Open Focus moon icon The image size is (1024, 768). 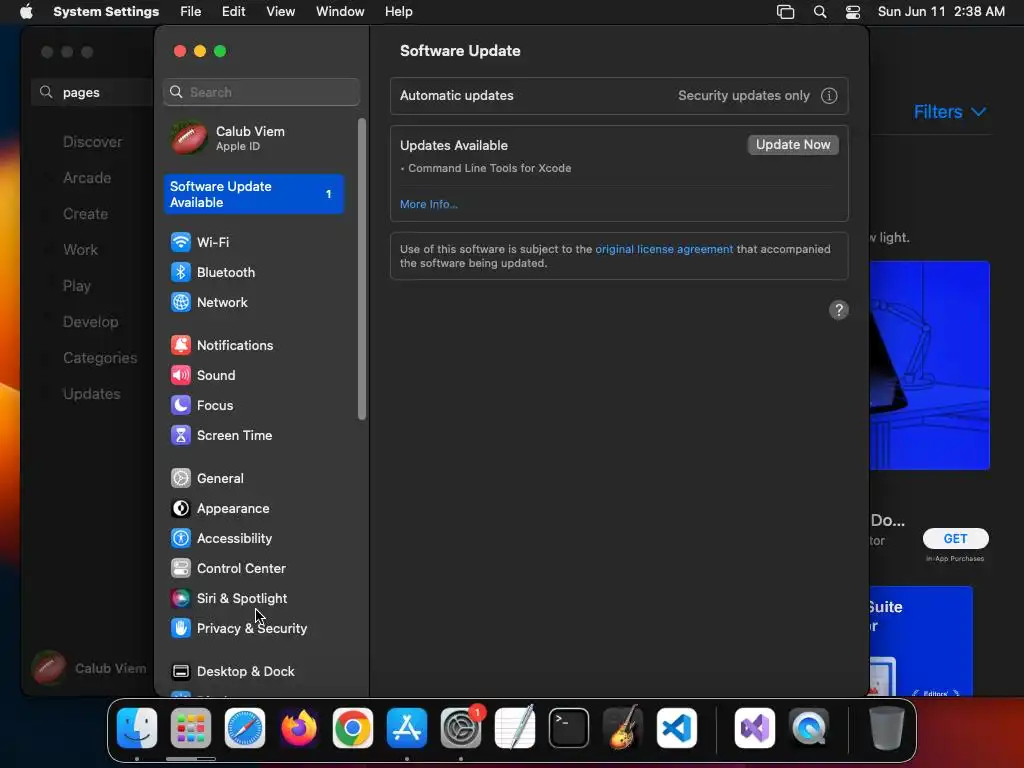tap(180, 406)
